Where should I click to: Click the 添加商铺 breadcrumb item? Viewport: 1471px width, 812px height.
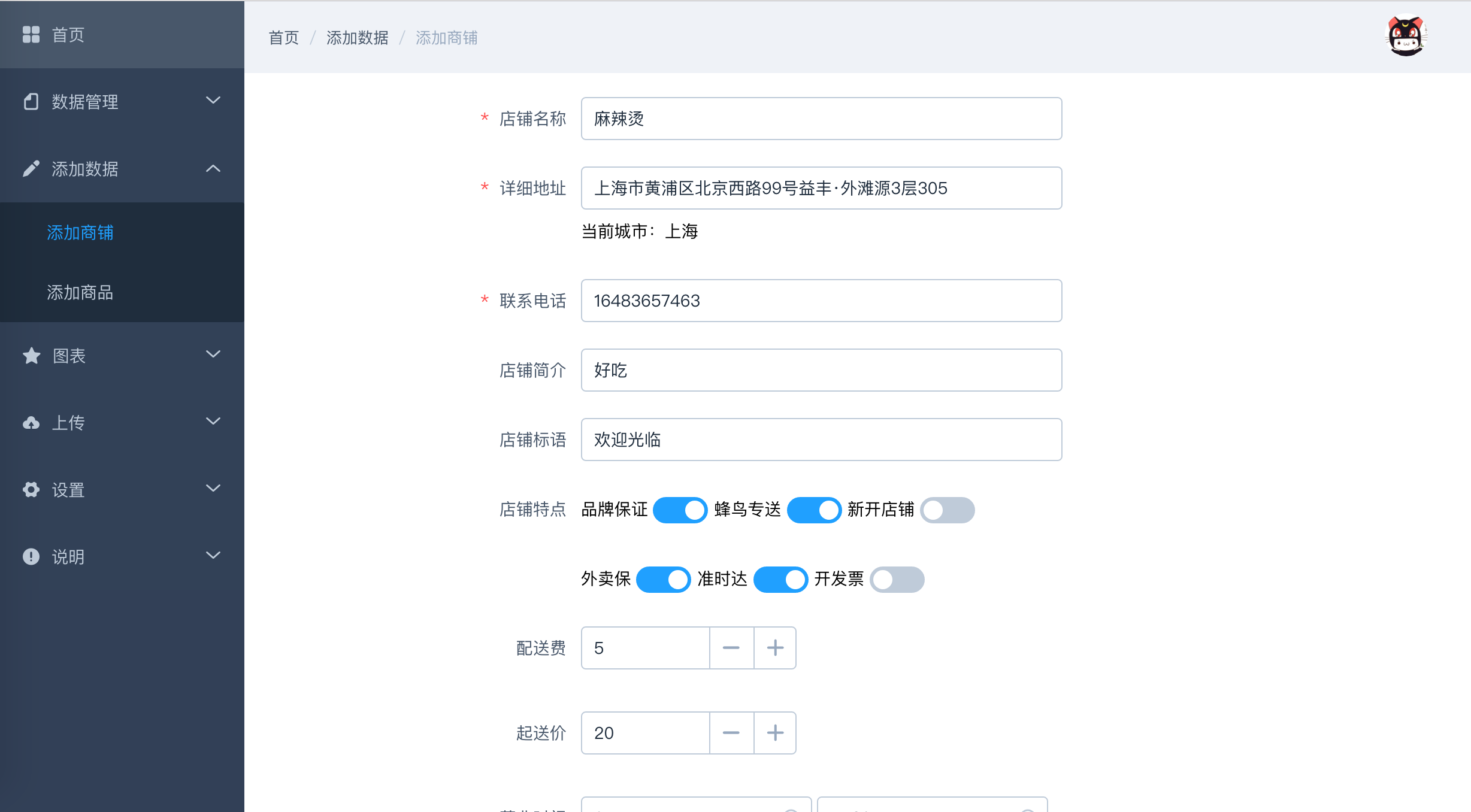(x=447, y=38)
